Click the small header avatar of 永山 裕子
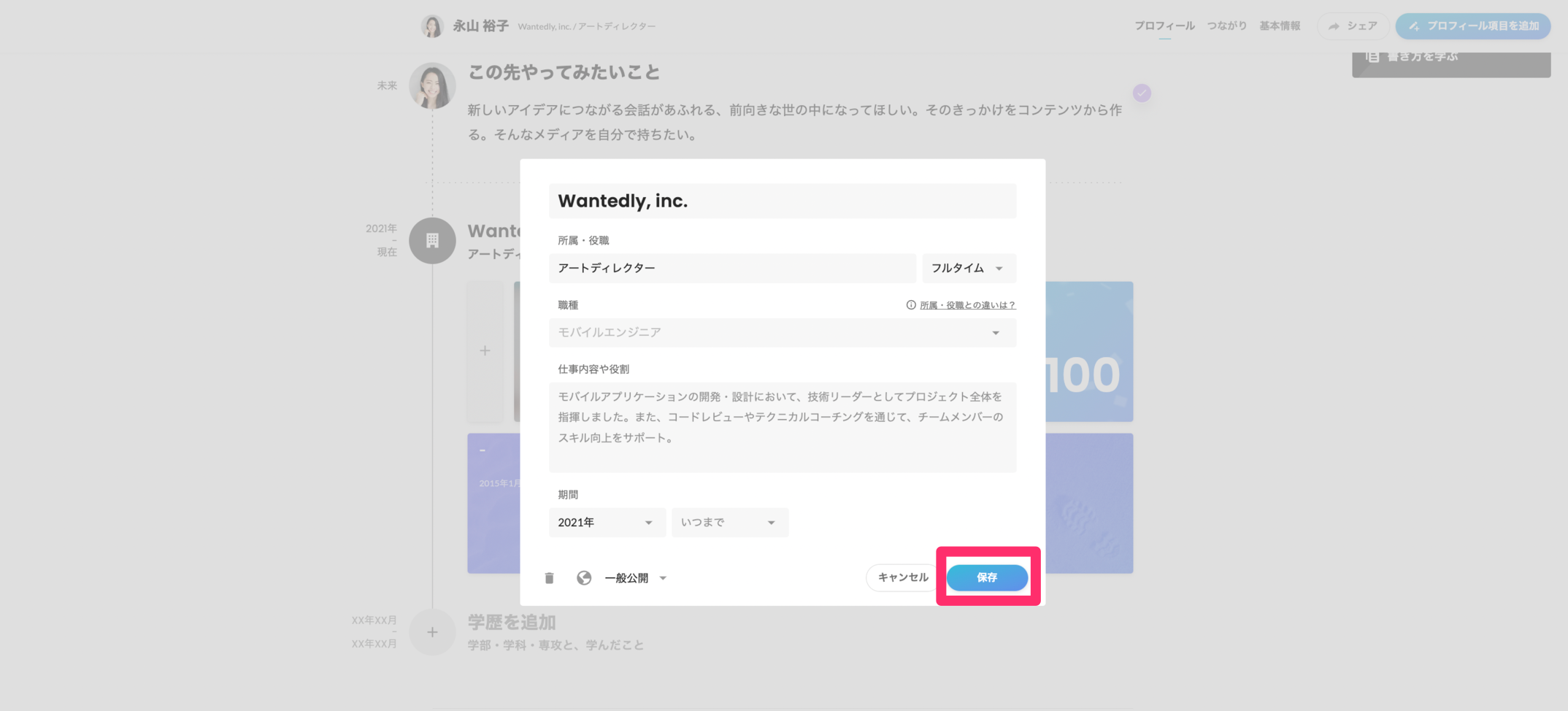1568x711 pixels. click(432, 26)
